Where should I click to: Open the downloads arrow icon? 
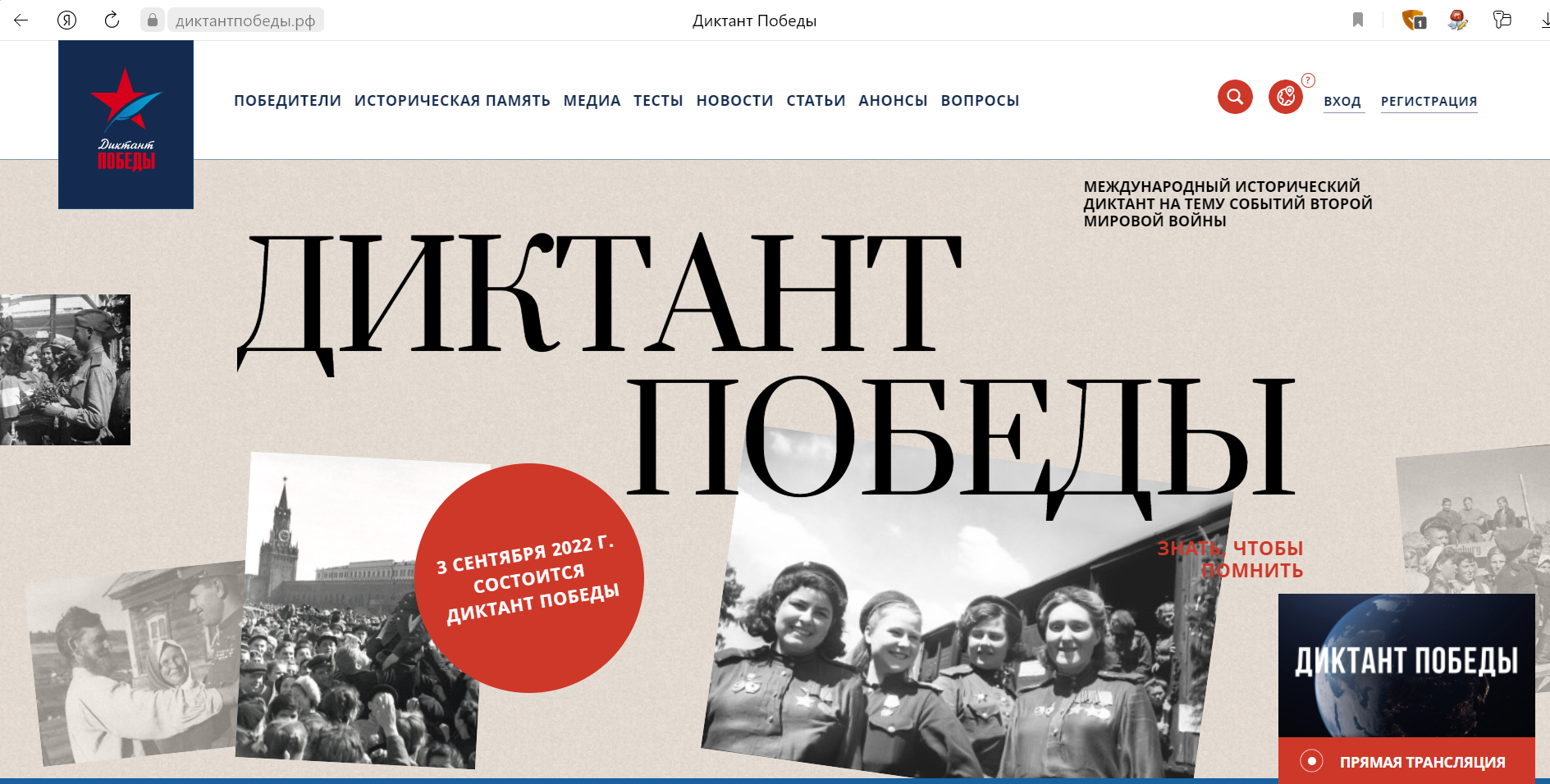click(1544, 20)
